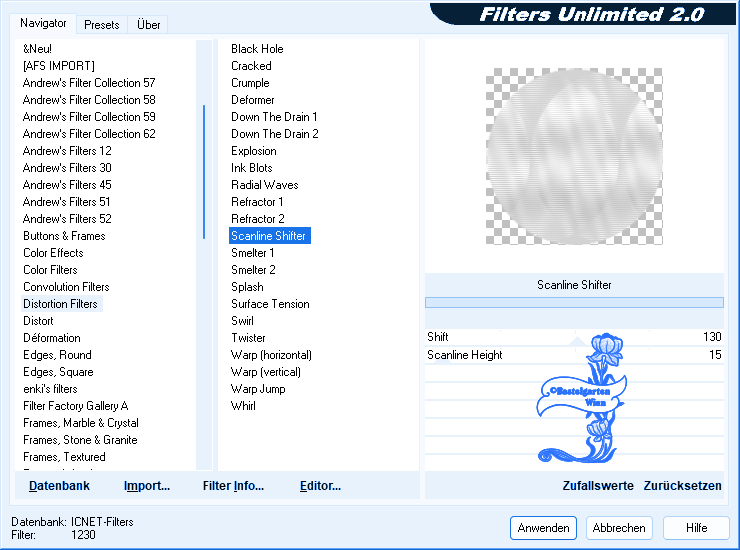Choose the Splash filter
The height and width of the screenshot is (550, 740).
247,287
